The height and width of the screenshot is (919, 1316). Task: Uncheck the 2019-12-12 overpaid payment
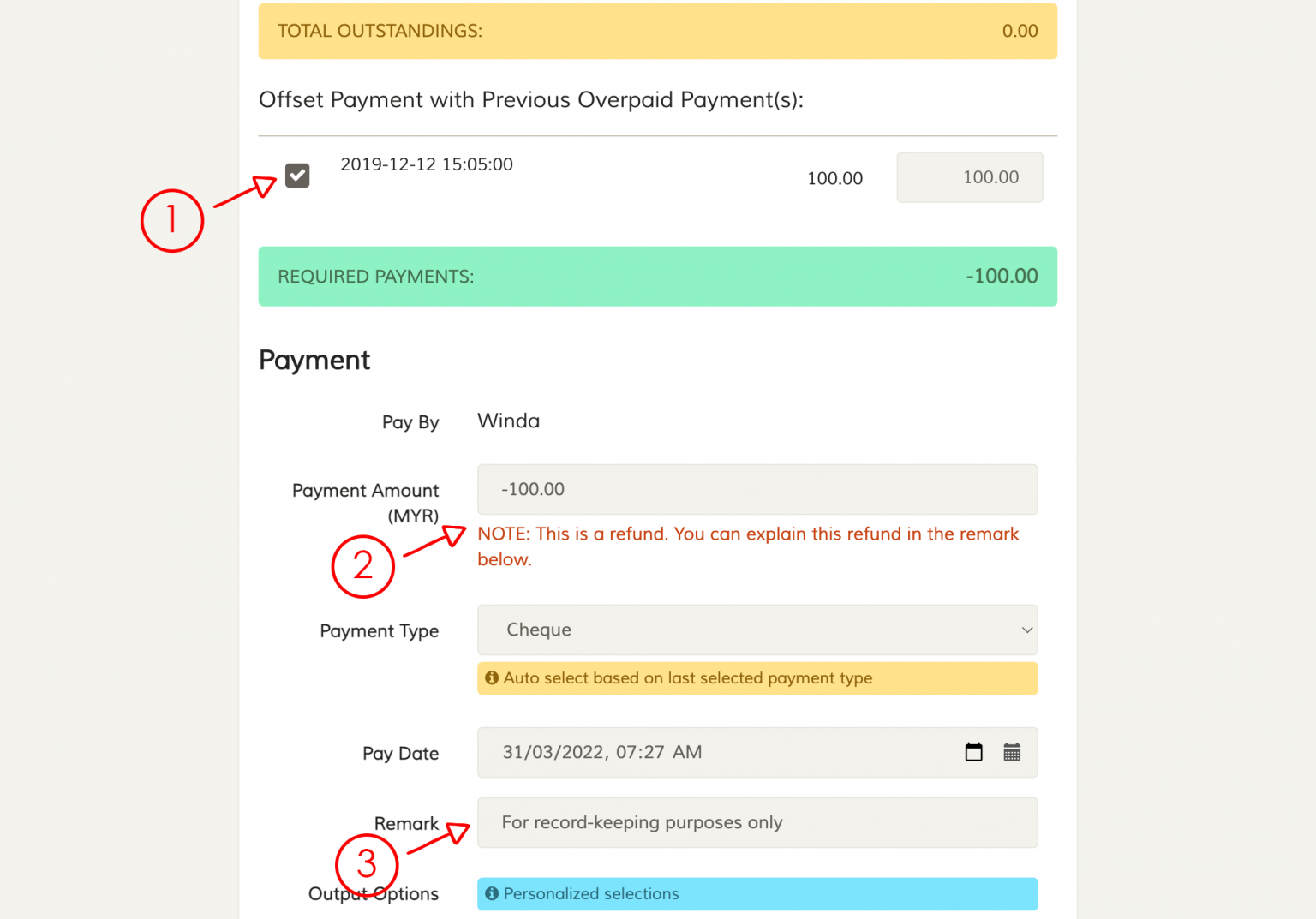point(296,175)
